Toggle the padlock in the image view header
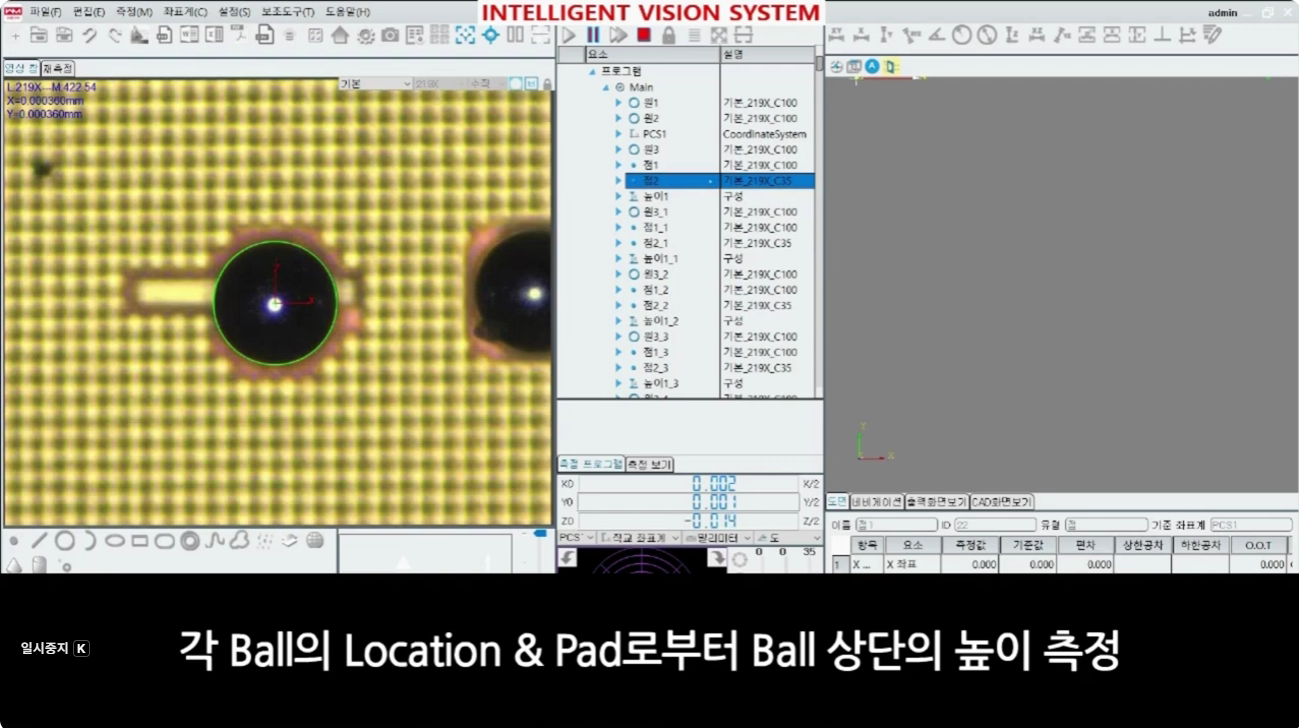This screenshot has width=1299, height=728. [x=547, y=84]
